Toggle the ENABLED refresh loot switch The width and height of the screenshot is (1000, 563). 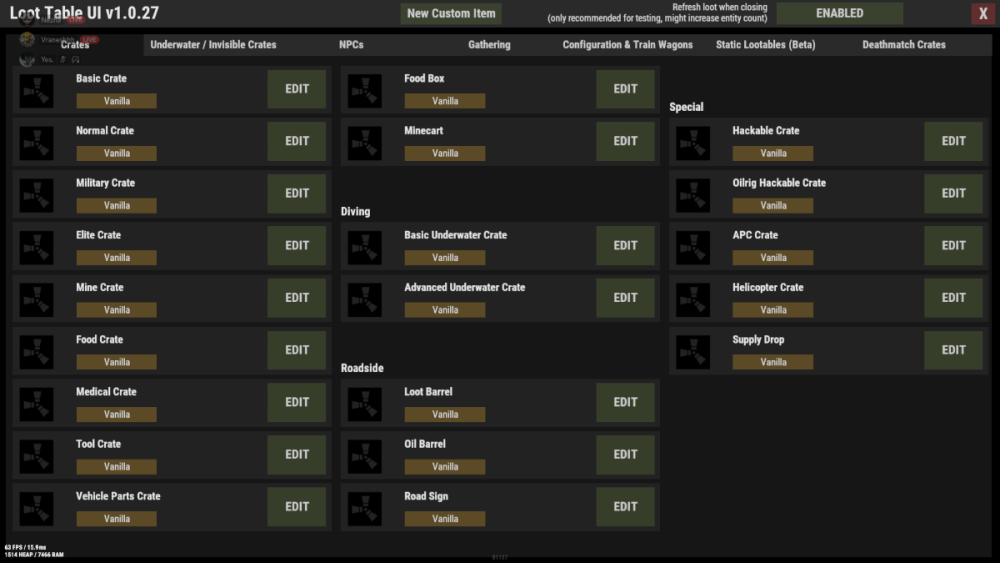point(839,14)
